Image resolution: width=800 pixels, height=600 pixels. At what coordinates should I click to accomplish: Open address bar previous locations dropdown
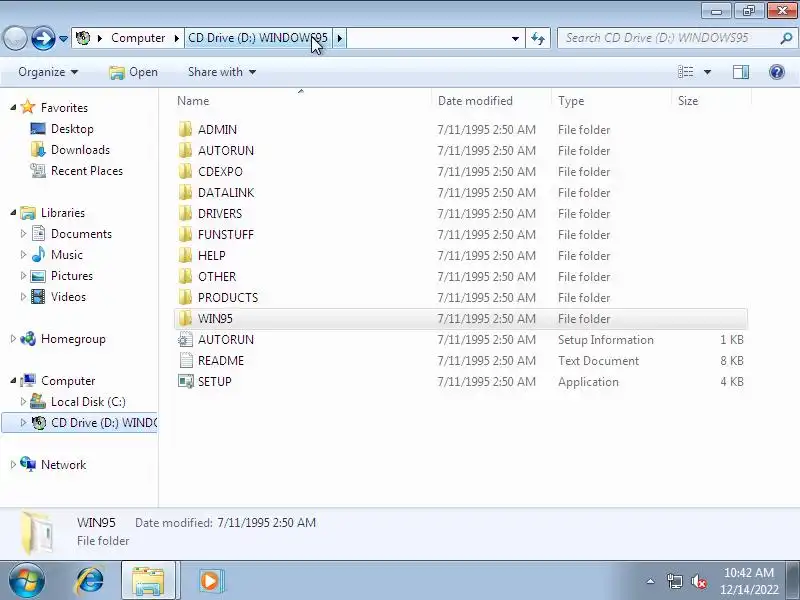point(515,38)
